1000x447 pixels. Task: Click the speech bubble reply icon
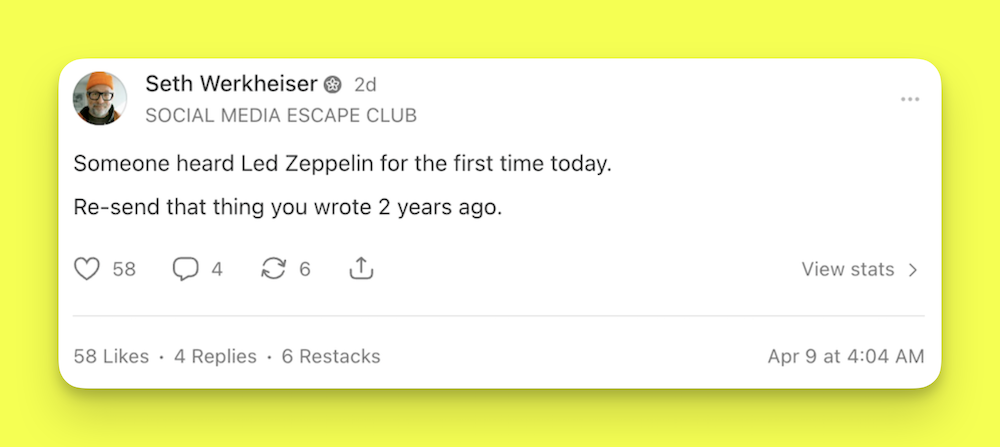pyautogui.click(x=185, y=269)
